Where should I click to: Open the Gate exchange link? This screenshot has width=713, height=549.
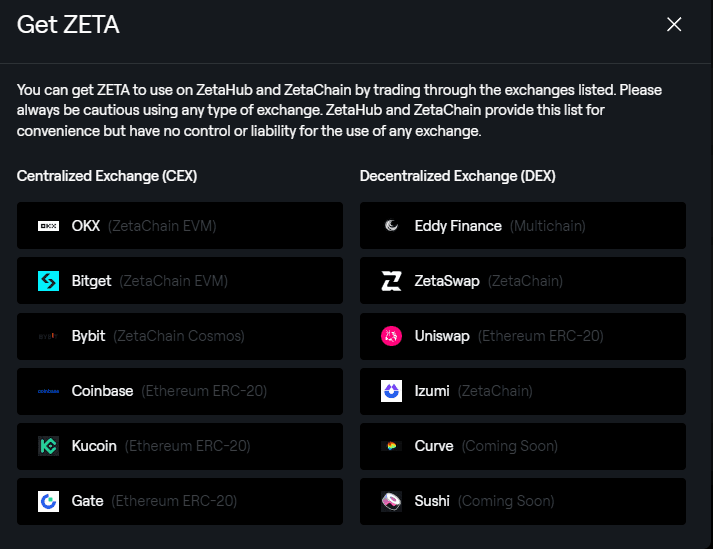point(180,501)
